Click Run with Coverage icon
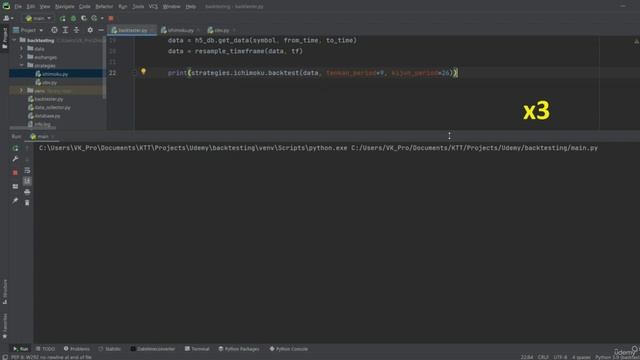 (84, 18)
